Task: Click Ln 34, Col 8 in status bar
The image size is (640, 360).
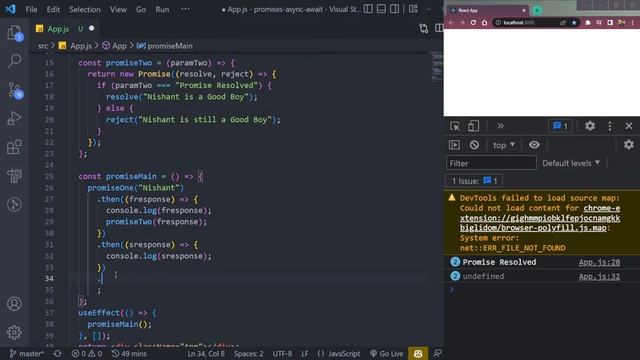Action: point(206,353)
